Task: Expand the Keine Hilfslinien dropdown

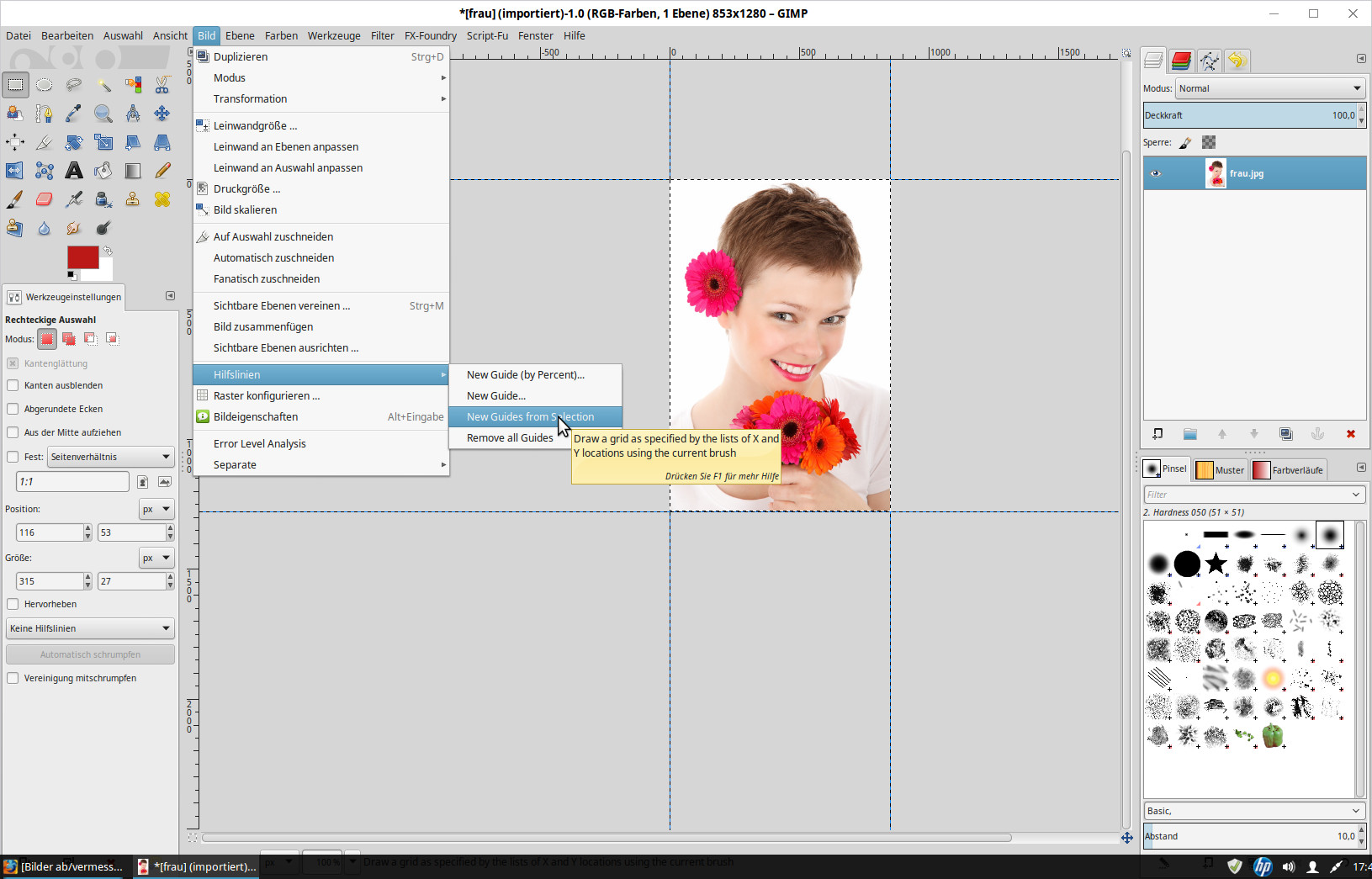Action: [90, 628]
